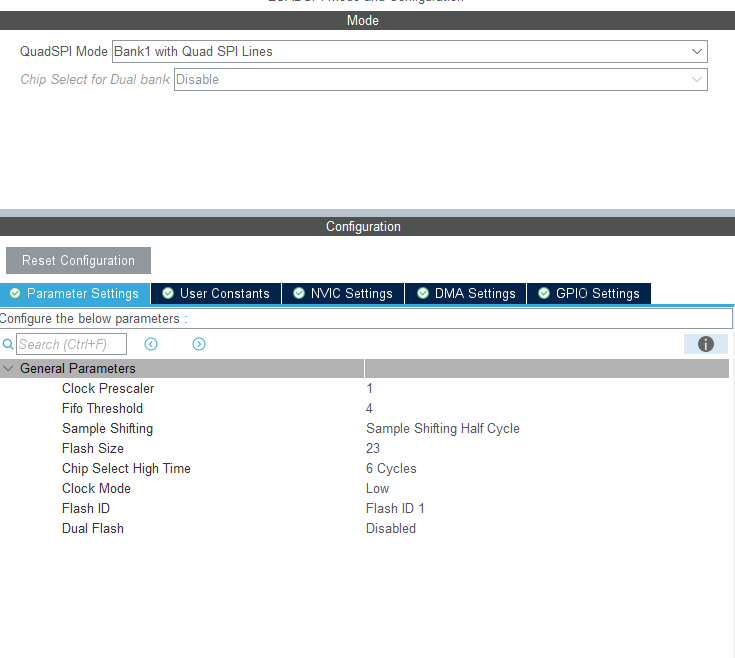
Task: Click DMA Settings green check icon
Action: pyautogui.click(x=423, y=293)
